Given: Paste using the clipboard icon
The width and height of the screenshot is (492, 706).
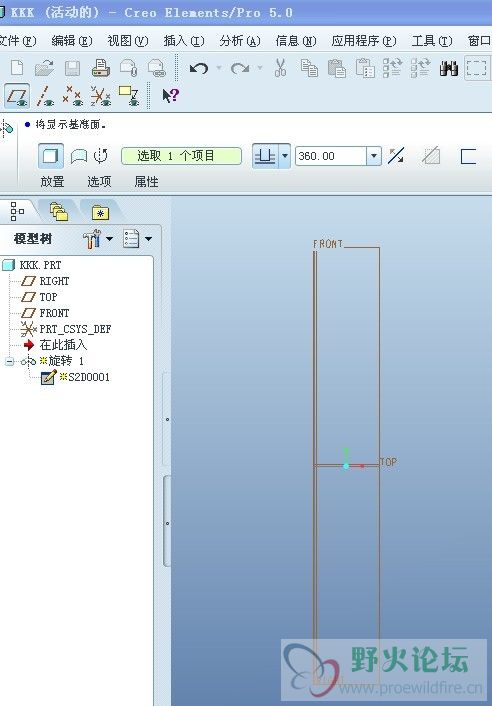Looking at the screenshot, I should (x=337, y=68).
